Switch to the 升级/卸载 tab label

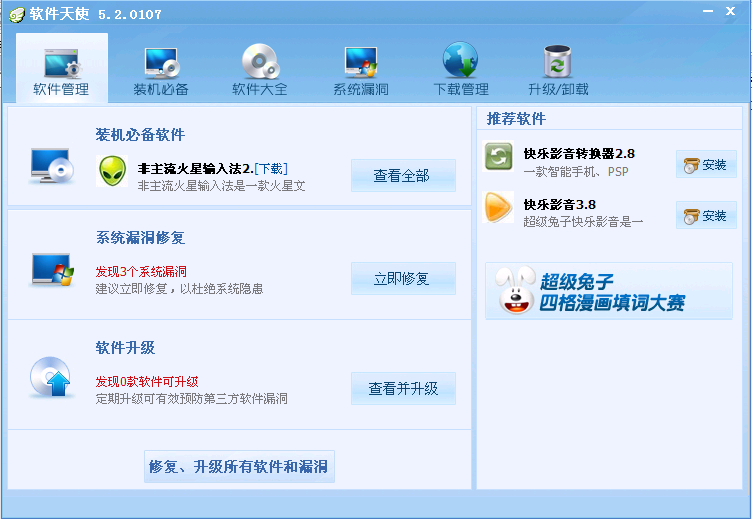(558, 89)
